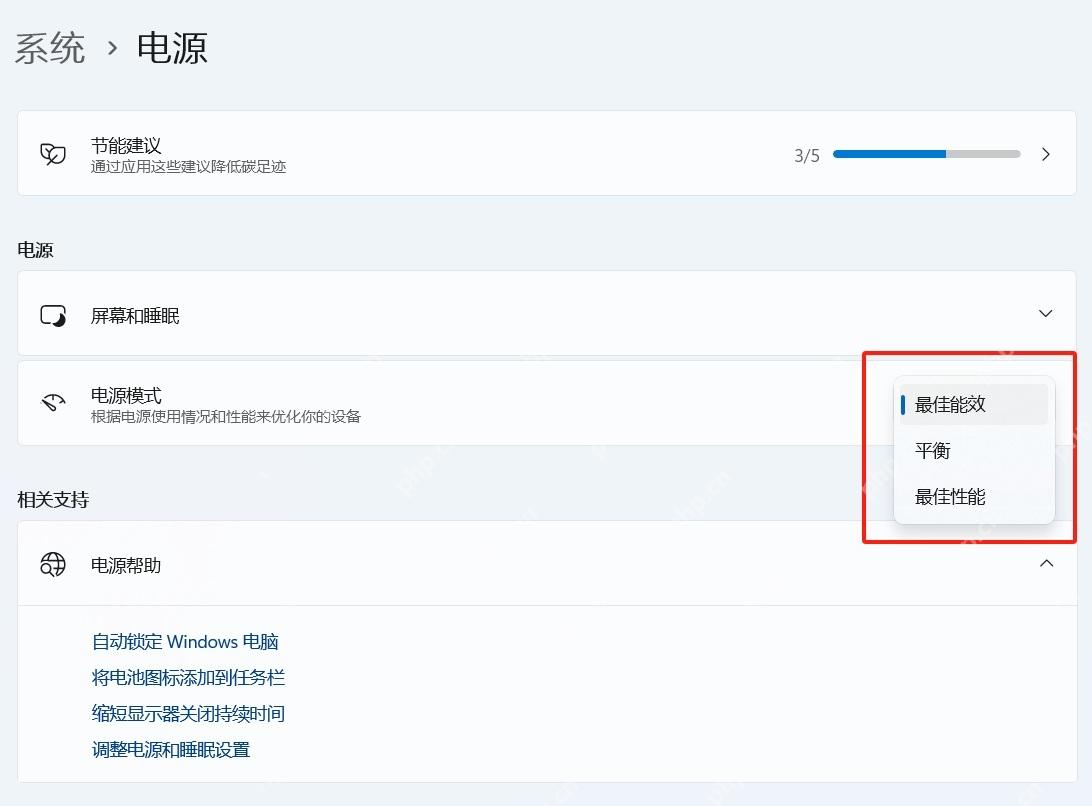Click the screen and sleep moon icon

click(53, 316)
